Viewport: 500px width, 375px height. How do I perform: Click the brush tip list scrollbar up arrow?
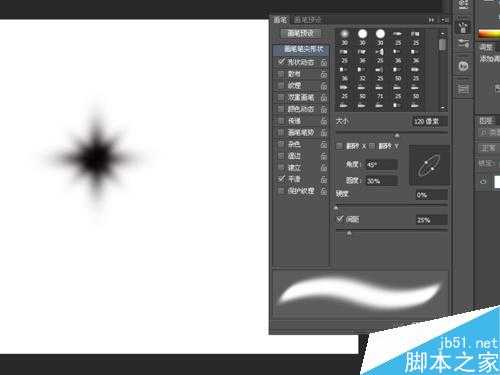tap(443, 34)
